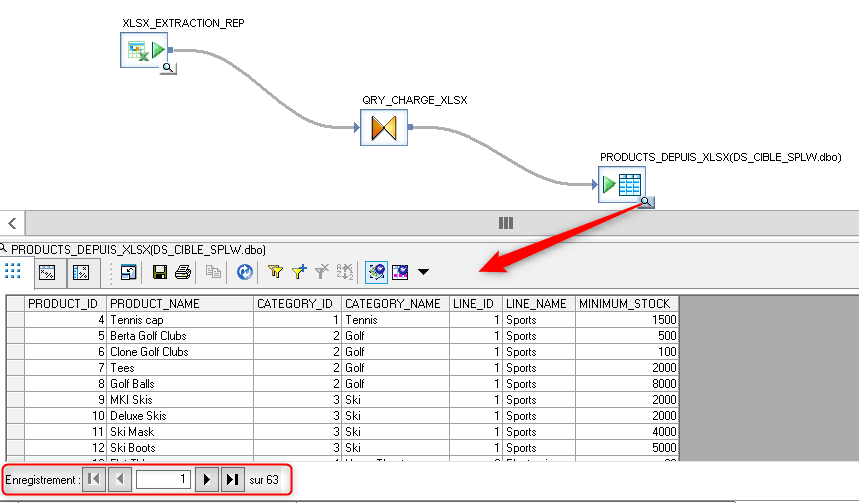Click the save data icon
Screen dimensions: 859x503
click(160, 271)
